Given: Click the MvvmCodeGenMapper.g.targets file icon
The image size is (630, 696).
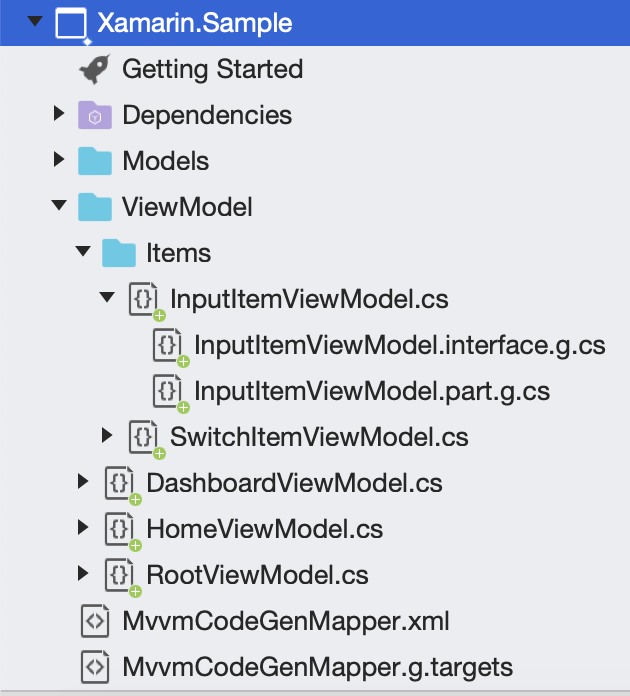Looking at the screenshot, I should [x=95, y=667].
